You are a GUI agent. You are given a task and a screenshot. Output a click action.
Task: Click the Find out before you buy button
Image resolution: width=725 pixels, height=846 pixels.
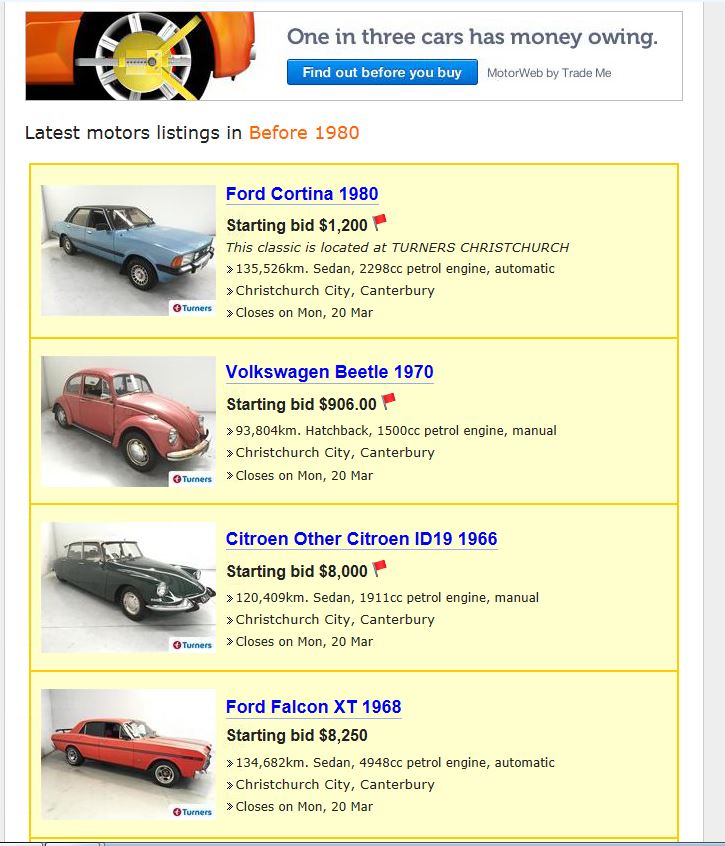(382, 72)
